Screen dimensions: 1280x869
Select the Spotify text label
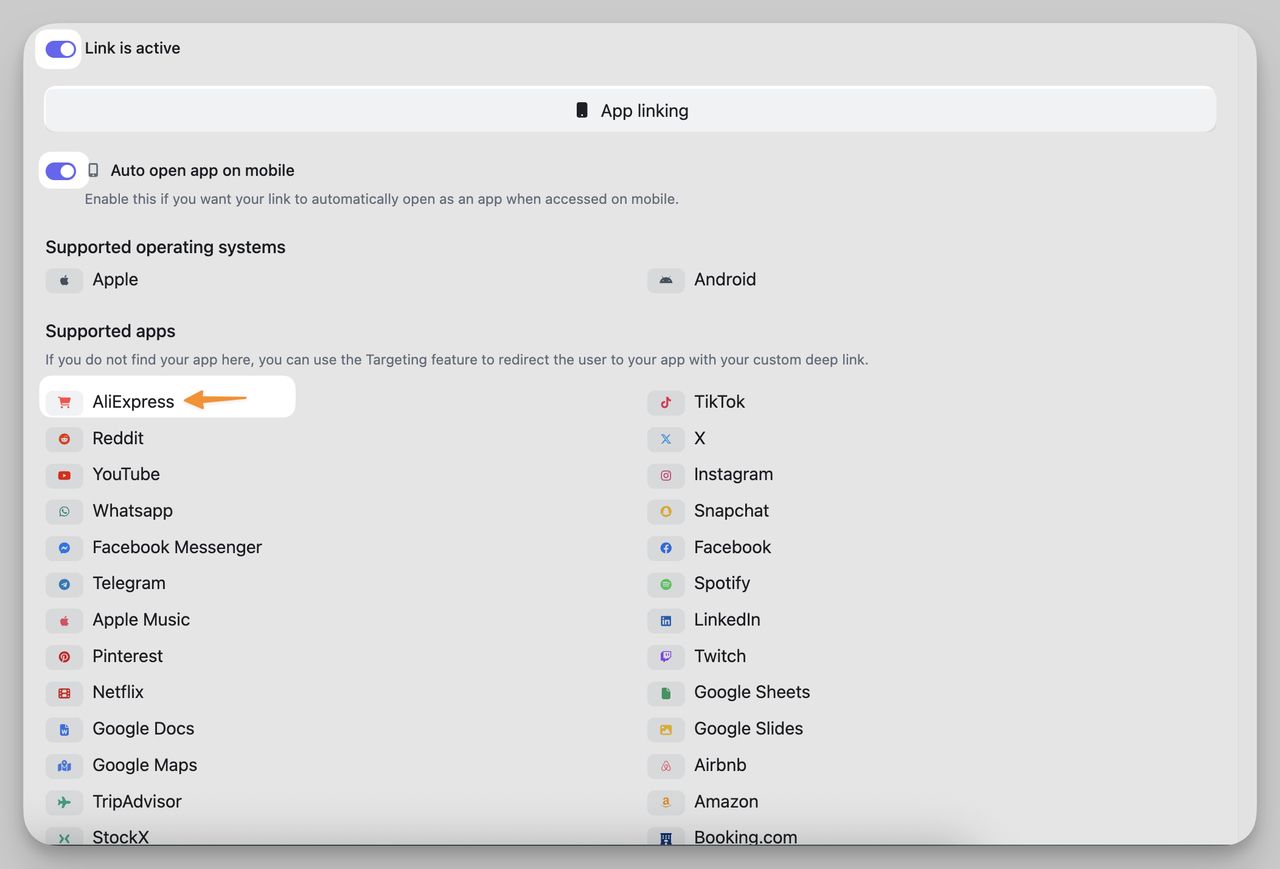[x=722, y=583]
